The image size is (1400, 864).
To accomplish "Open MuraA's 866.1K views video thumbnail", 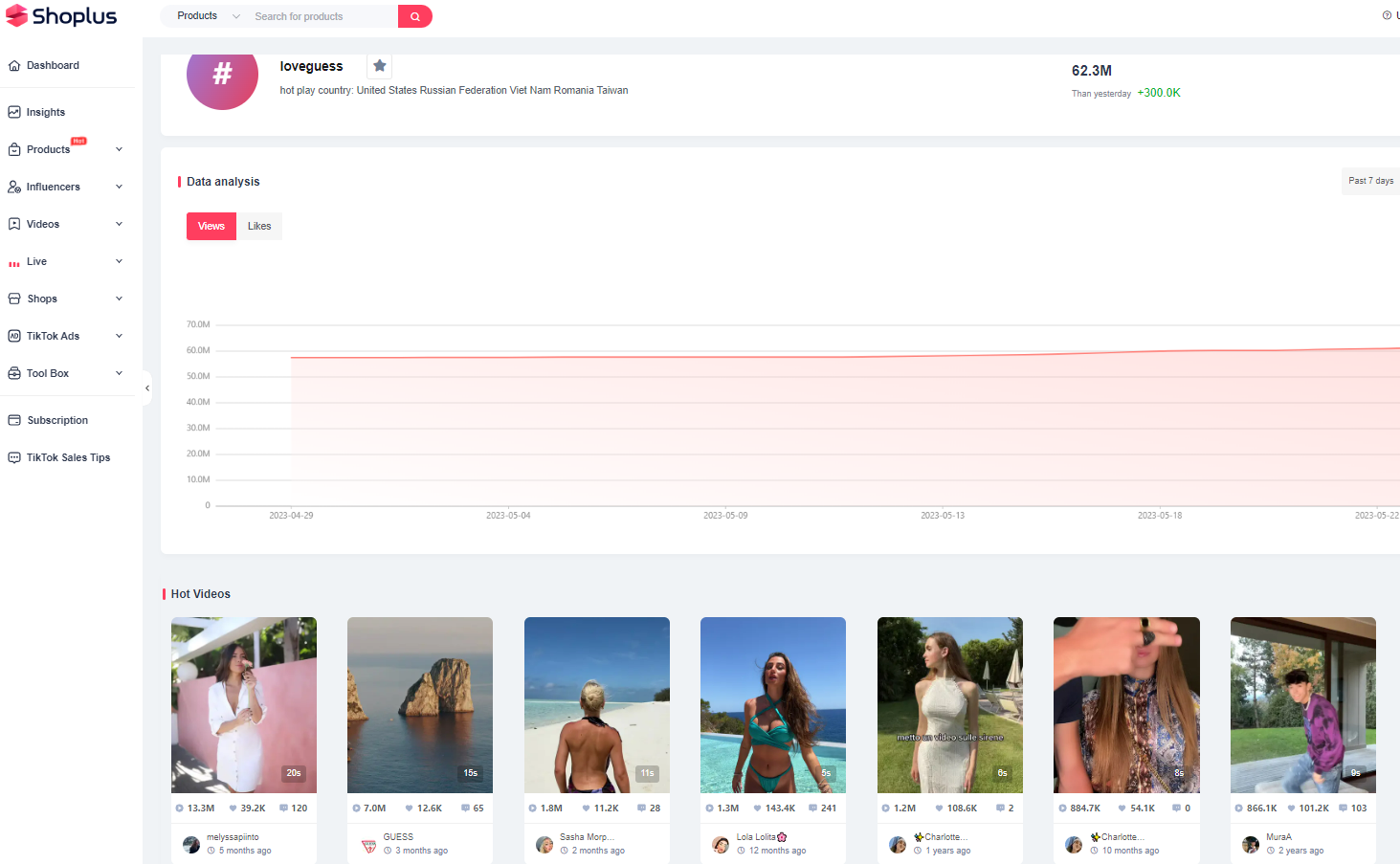I will point(1303,705).
